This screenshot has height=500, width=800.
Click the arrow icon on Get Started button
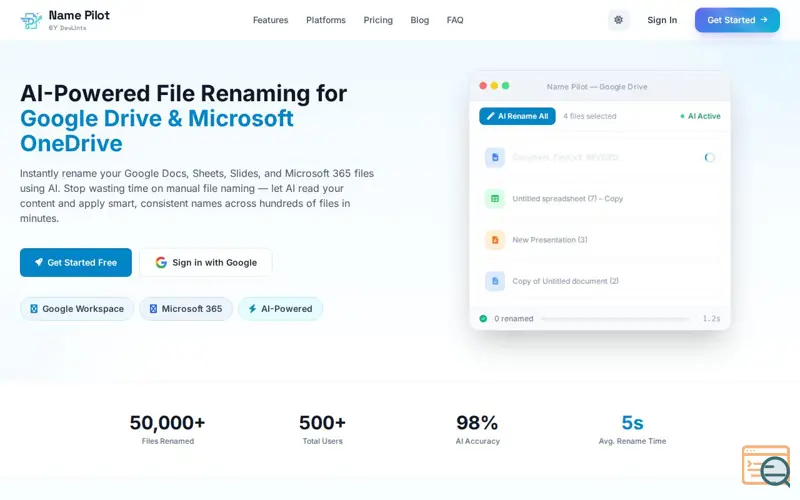tap(764, 20)
